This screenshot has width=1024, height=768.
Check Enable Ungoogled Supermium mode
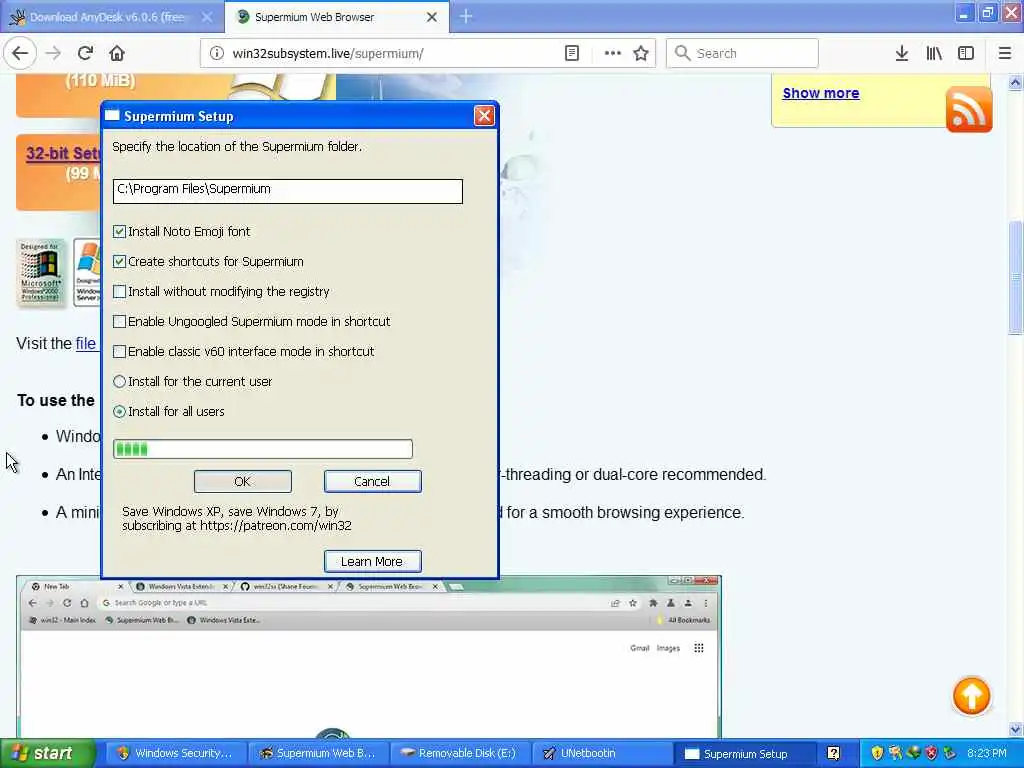[x=119, y=321]
